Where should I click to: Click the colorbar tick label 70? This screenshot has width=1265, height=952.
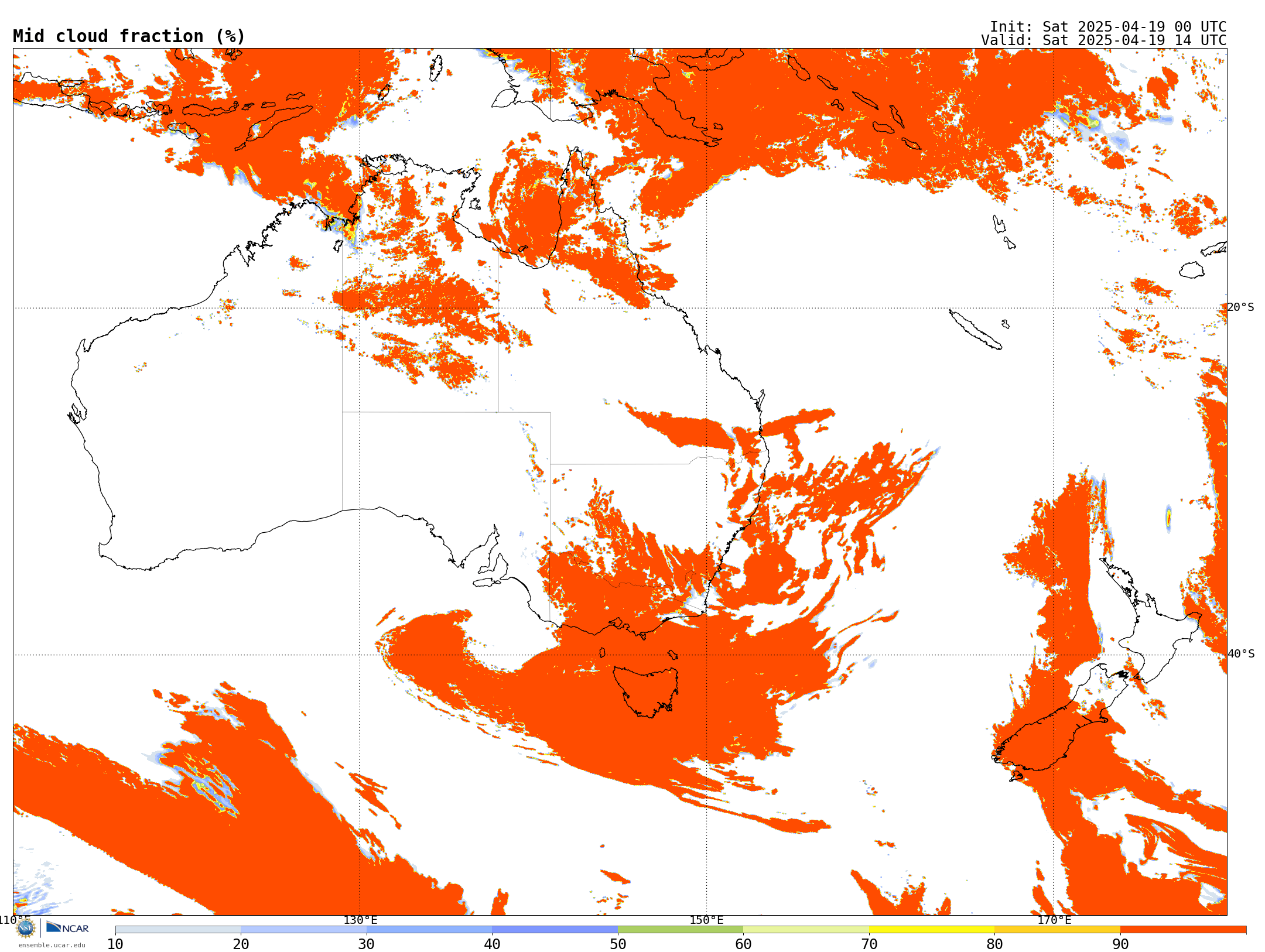point(869,944)
